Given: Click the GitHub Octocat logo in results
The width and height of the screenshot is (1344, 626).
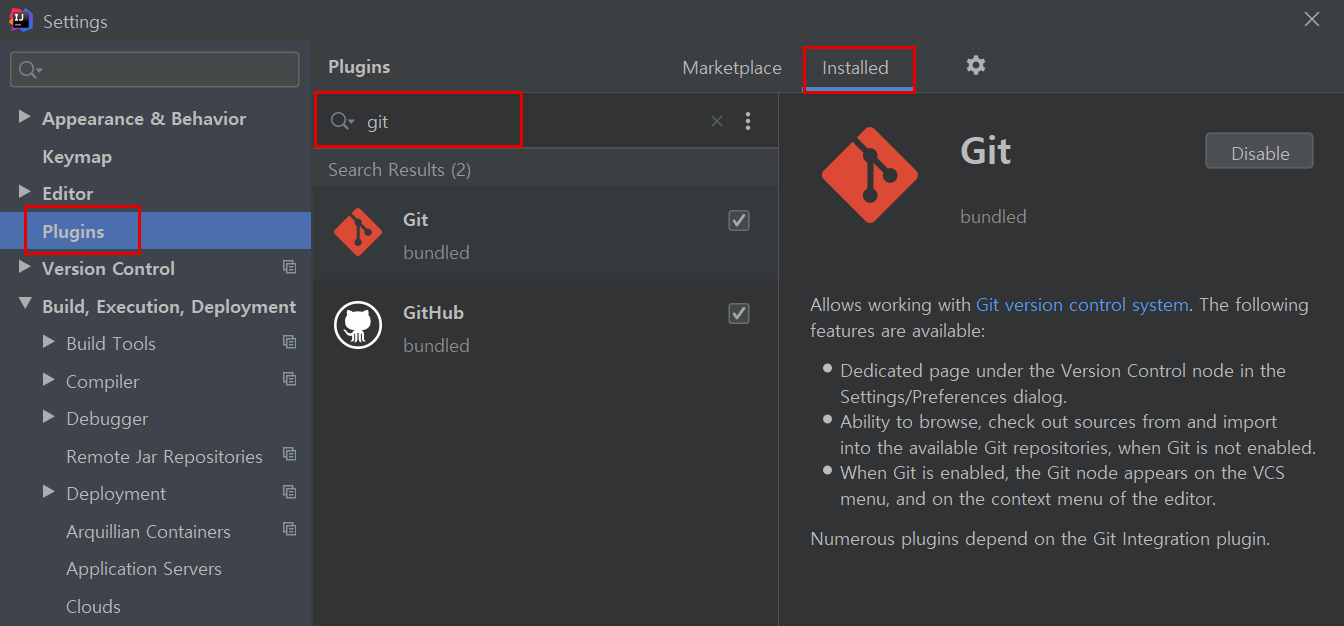Looking at the screenshot, I should (358, 325).
